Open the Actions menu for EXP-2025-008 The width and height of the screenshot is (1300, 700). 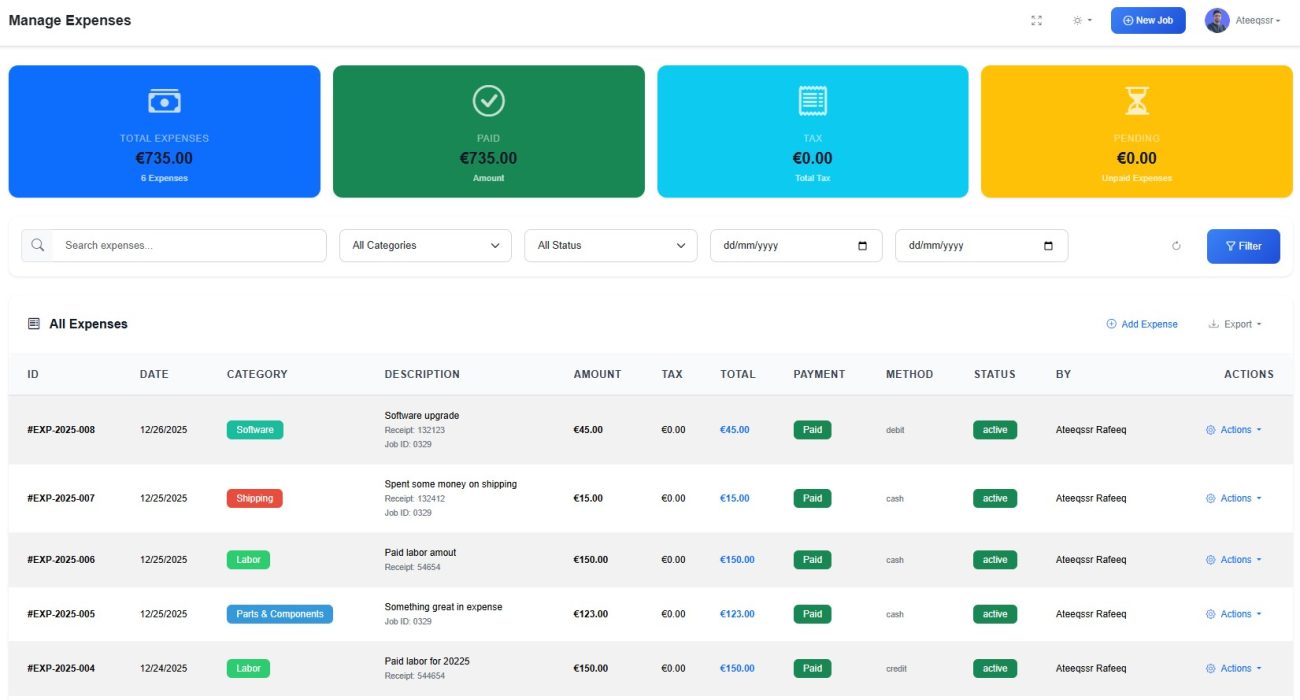(x=1235, y=429)
